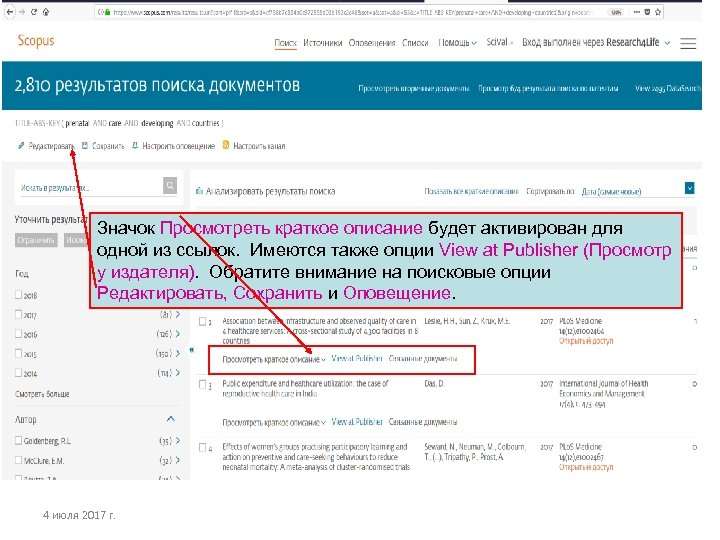Open the hamburger menu at top right
The height and width of the screenshot is (540, 720).
pos(688,43)
